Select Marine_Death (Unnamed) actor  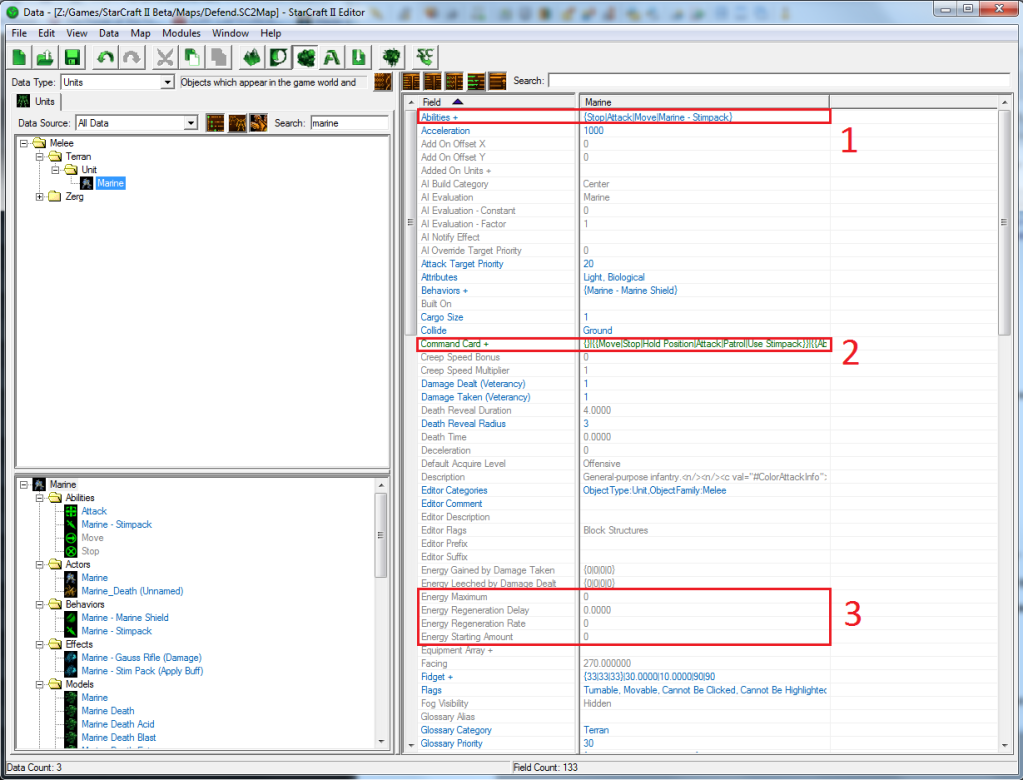132,591
